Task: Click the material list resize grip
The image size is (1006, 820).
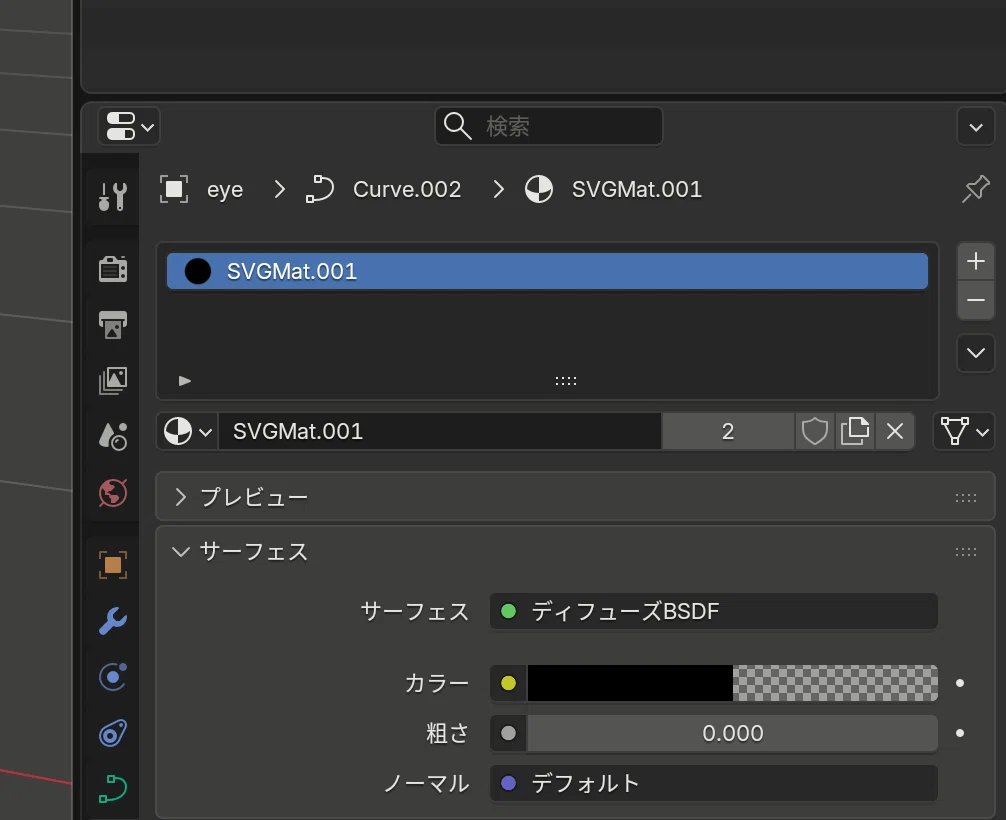Action: coord(566,381)
